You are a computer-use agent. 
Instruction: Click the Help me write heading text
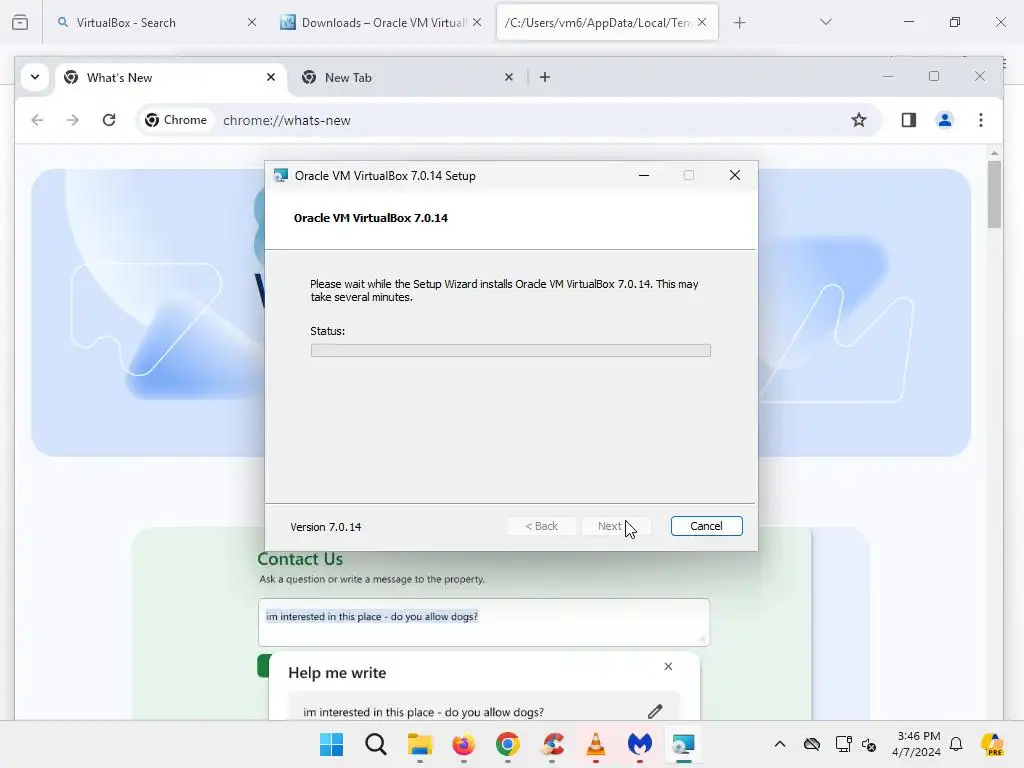point(337,673)
